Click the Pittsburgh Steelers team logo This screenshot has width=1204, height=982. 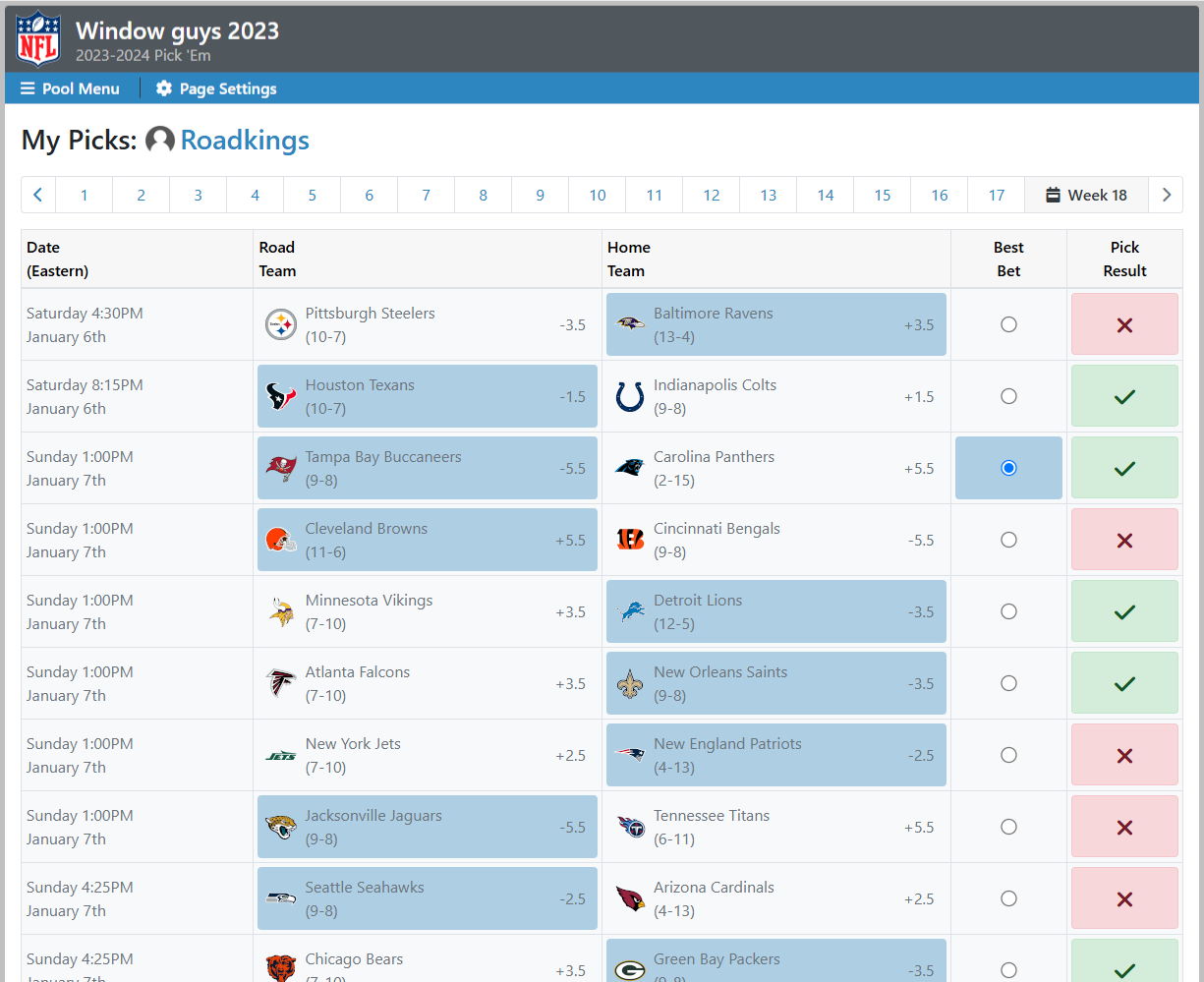(281, 324)
